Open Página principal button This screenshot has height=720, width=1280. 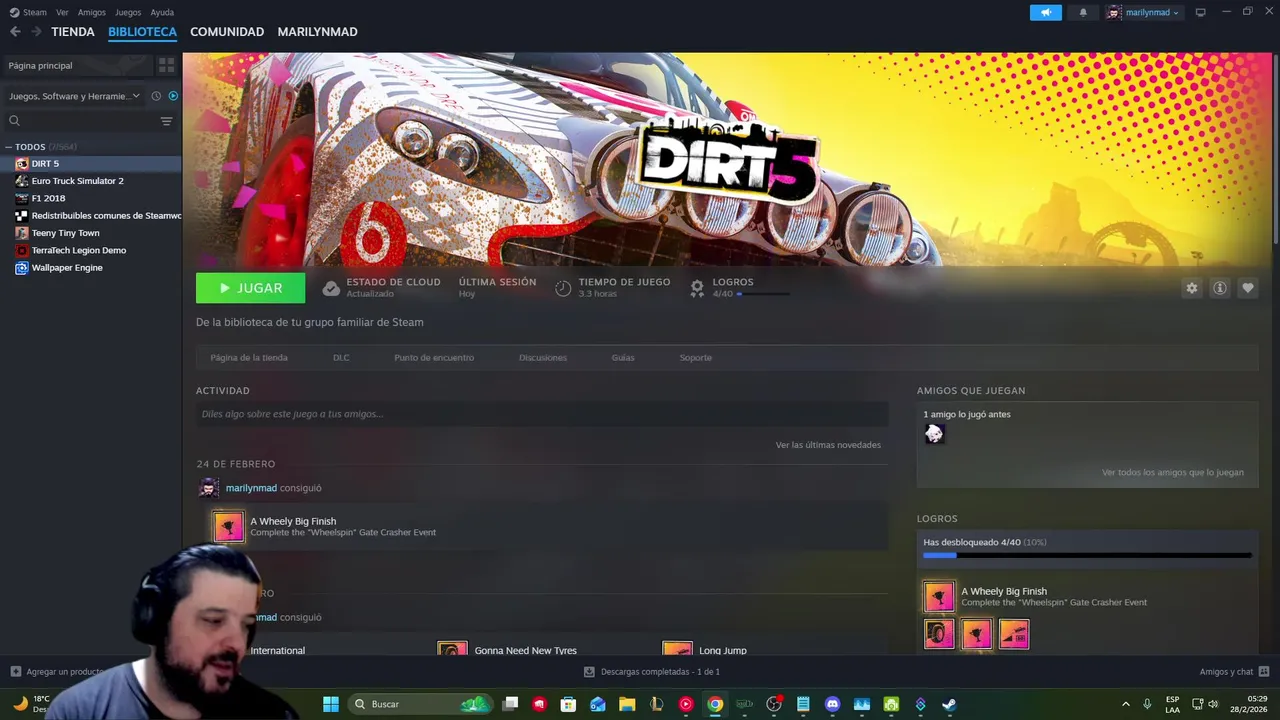click(77, 65)
